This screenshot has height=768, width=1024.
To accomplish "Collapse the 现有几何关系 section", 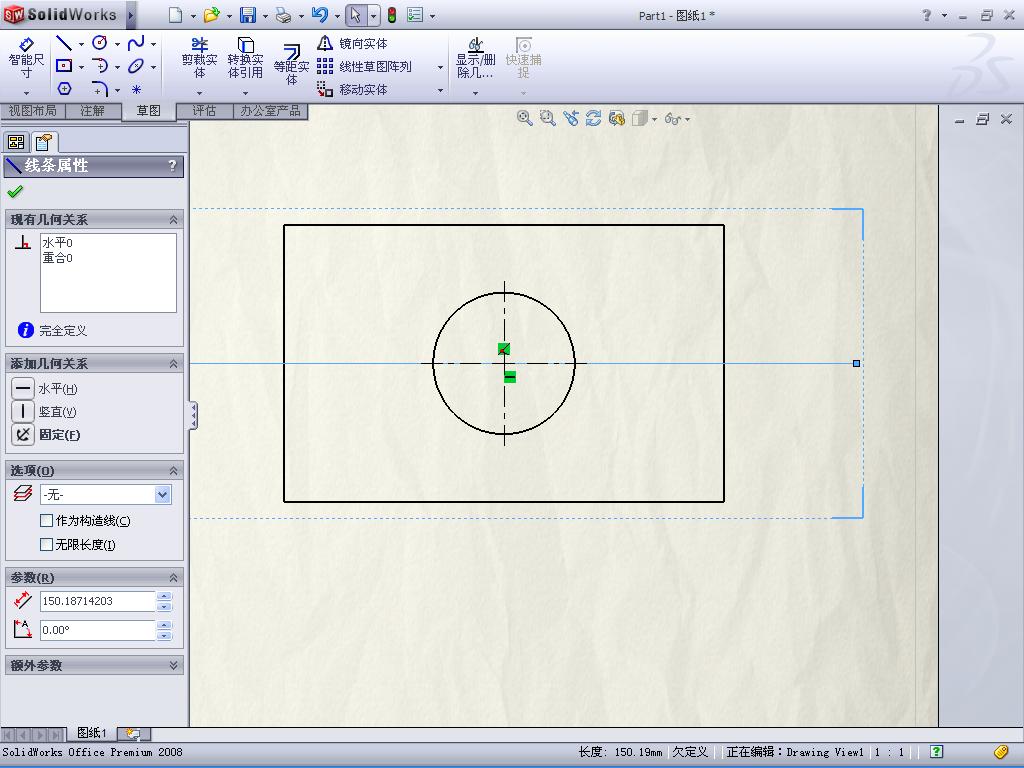I will coord(173,220).
